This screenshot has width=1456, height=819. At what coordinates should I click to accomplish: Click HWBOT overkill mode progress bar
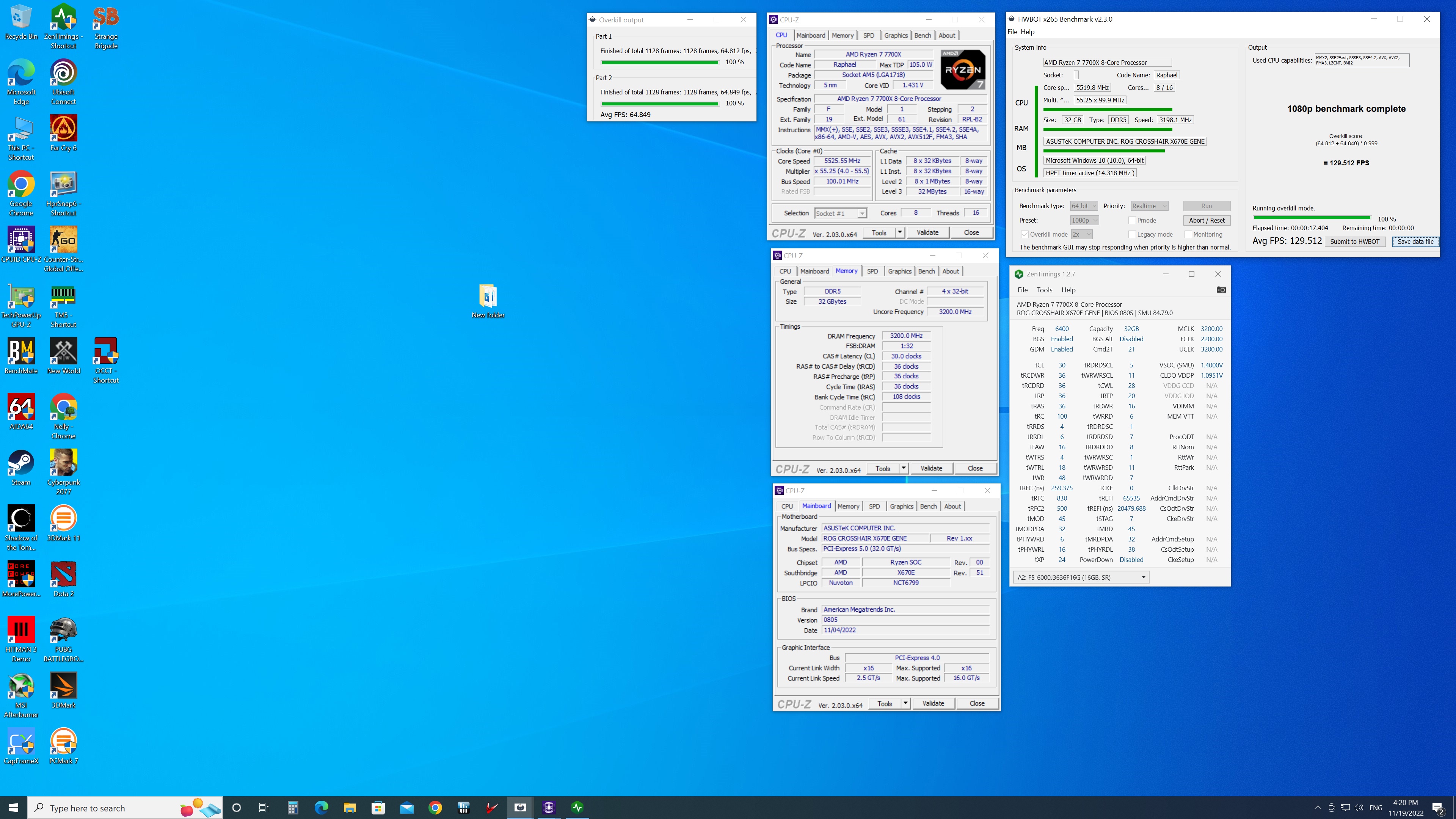click(x=1312, y=218)
